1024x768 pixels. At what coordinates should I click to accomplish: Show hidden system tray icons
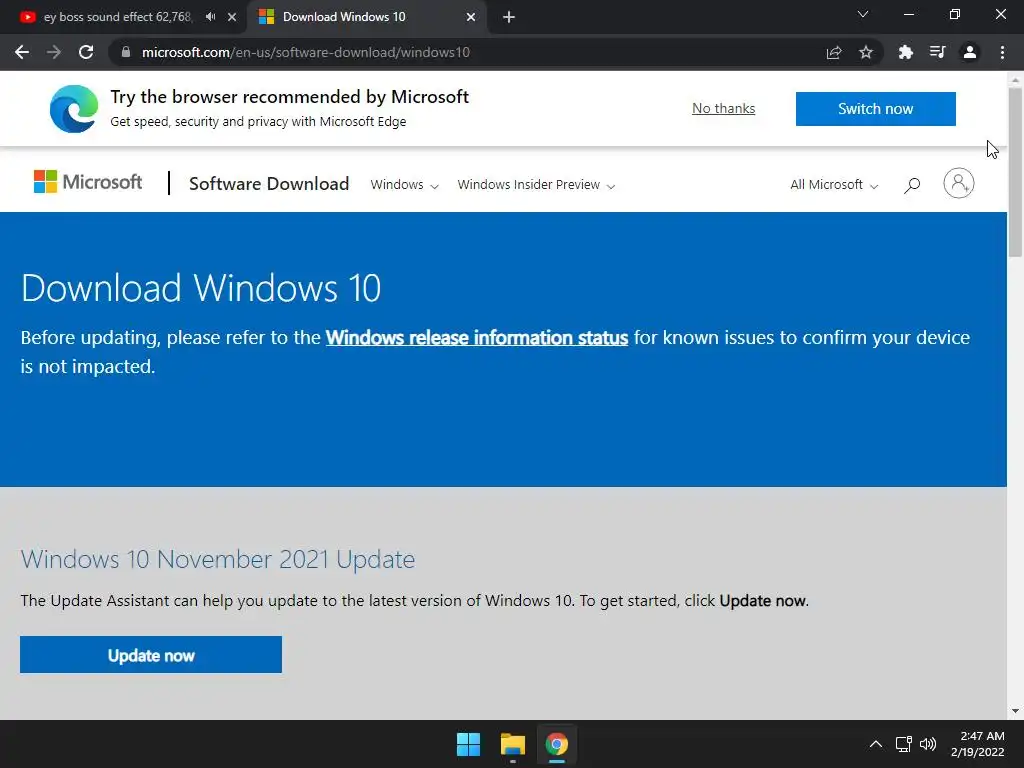[x=876, y=744]
